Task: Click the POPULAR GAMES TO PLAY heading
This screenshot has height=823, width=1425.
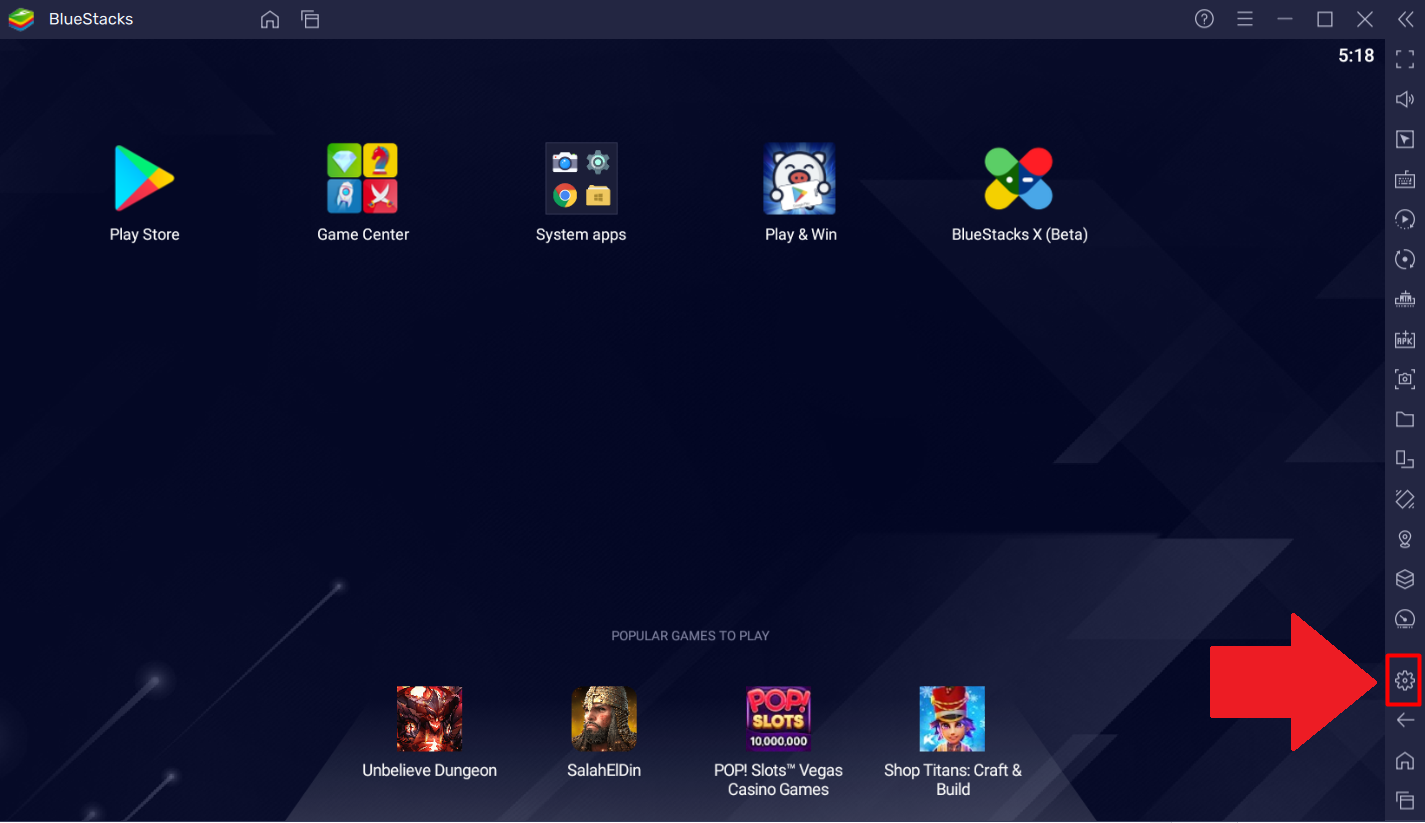Action: pyautogui.click(x=691, y=636)
